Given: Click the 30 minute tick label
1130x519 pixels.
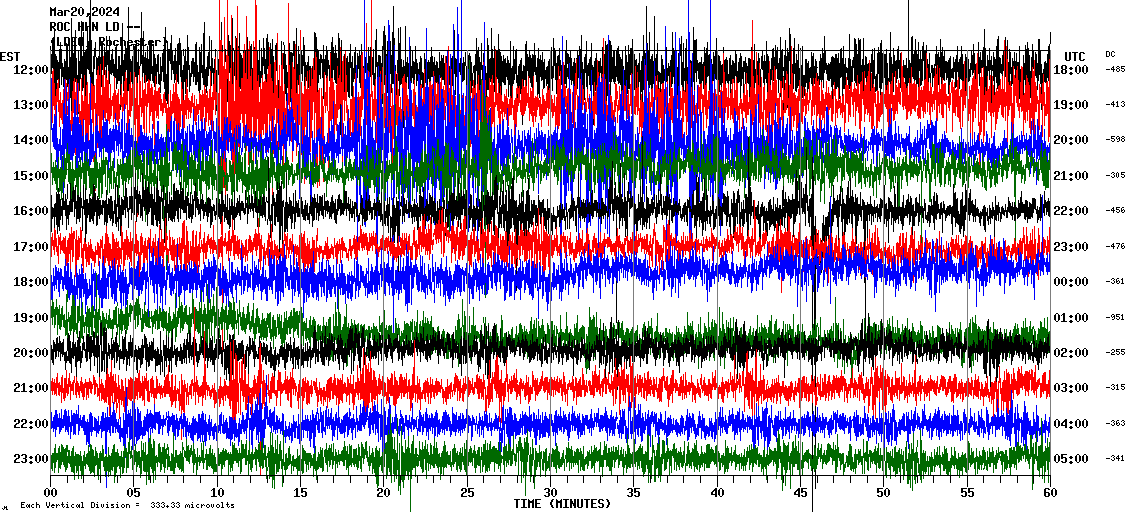Looking at the screenshot, I should click(550, 493).
